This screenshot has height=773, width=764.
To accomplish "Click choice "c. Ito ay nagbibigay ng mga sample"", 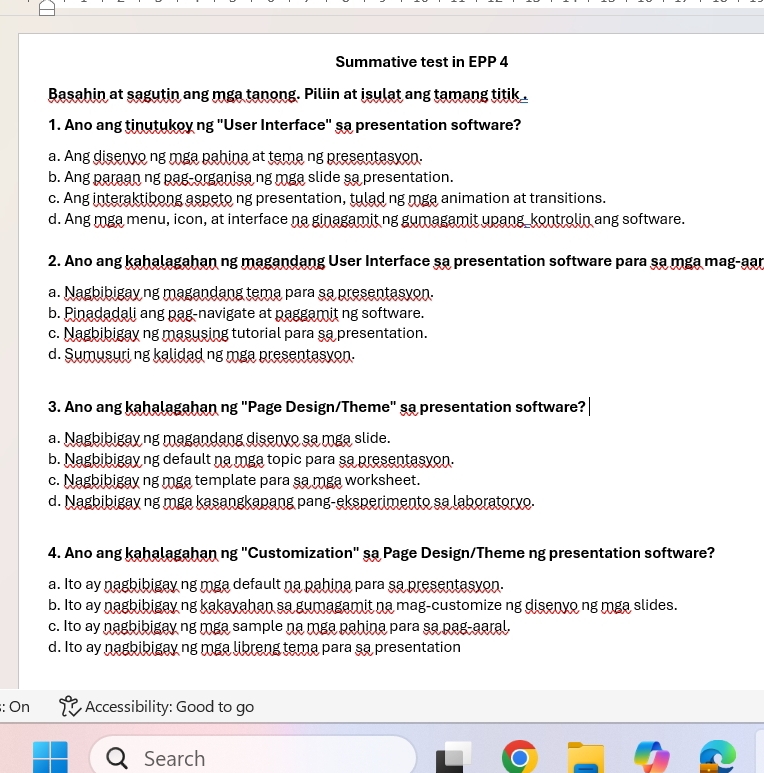I will click(279, 626).
